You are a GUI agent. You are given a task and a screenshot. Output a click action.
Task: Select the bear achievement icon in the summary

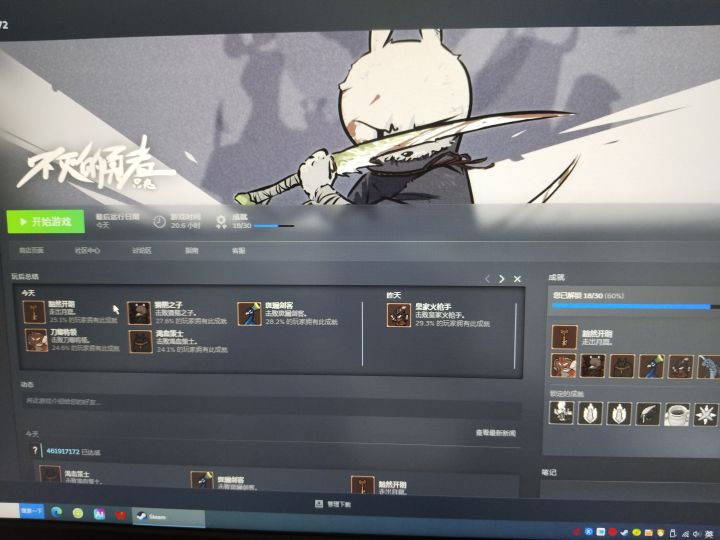pos(139,313)
